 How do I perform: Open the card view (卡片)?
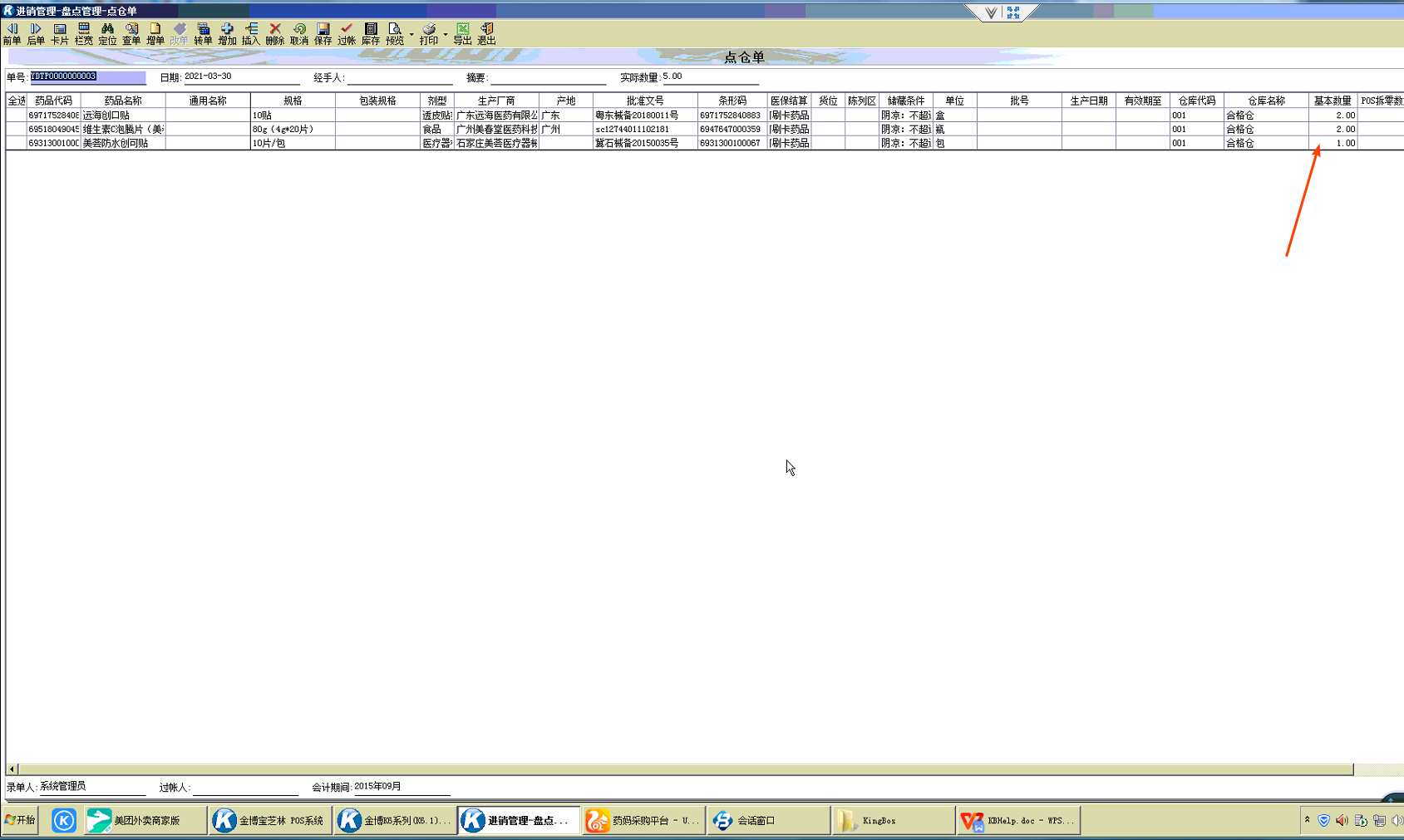pos(60,34)
